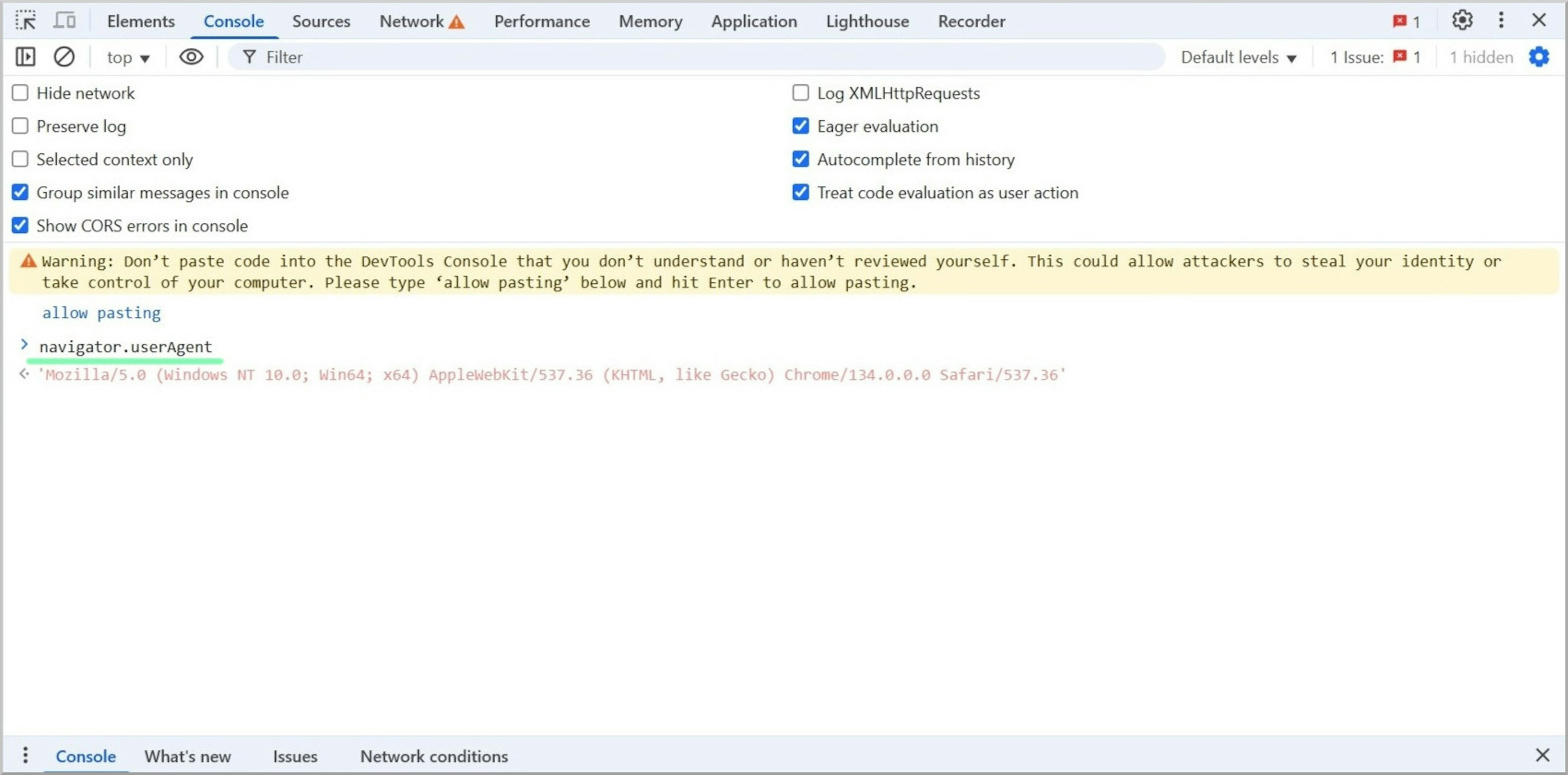Image resolution: width=1568 pixels, height=775 pixels.
Task: Toggle the device toolbar icon
Action: pos(65,21)
